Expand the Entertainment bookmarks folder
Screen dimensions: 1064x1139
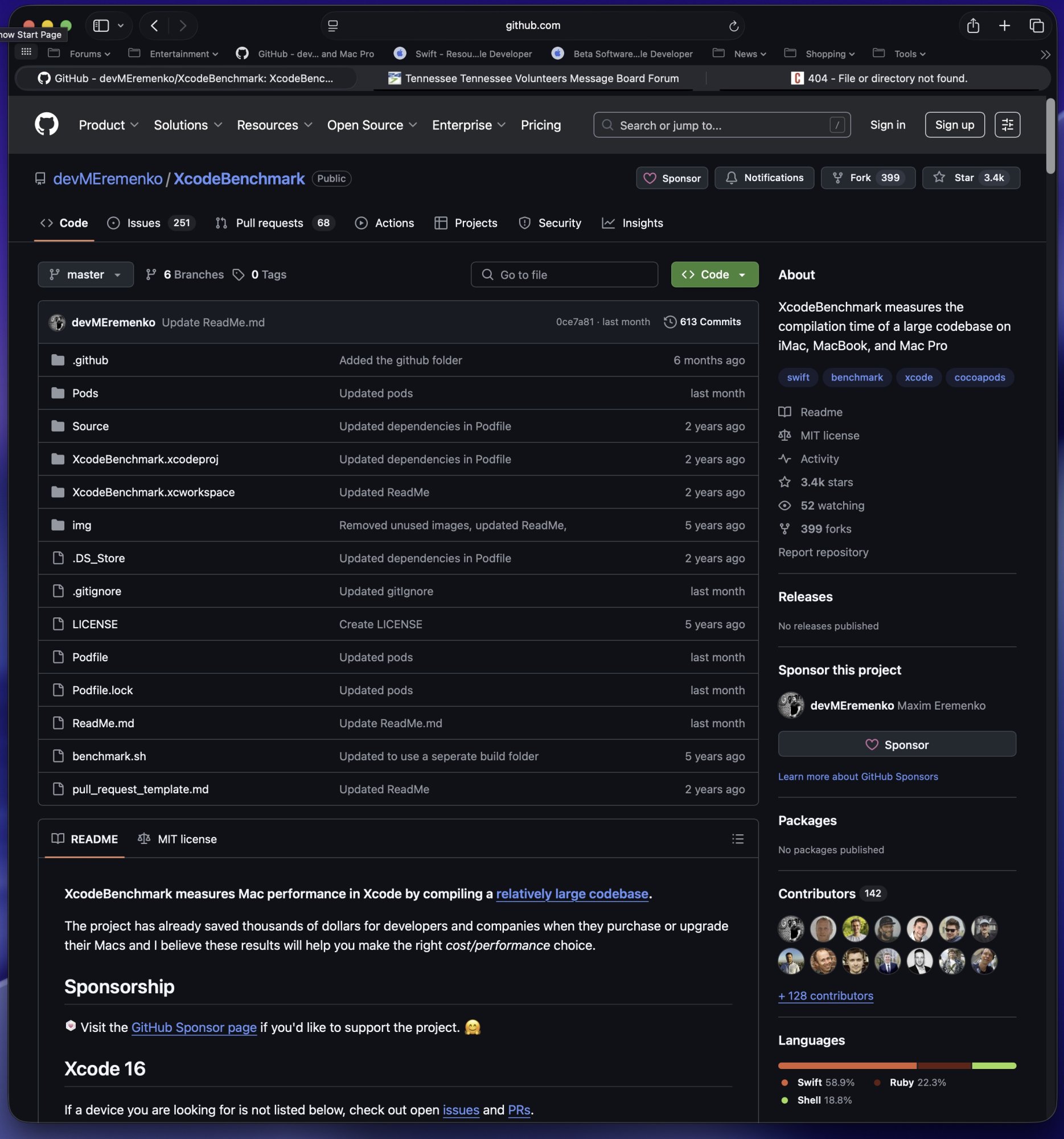pos(174,54)
